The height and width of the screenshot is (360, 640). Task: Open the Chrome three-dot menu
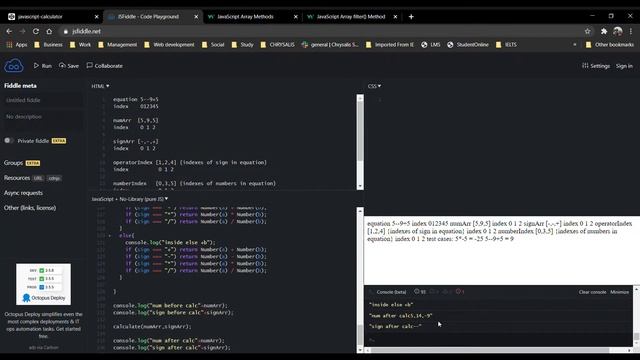click(x=631, y=31)
